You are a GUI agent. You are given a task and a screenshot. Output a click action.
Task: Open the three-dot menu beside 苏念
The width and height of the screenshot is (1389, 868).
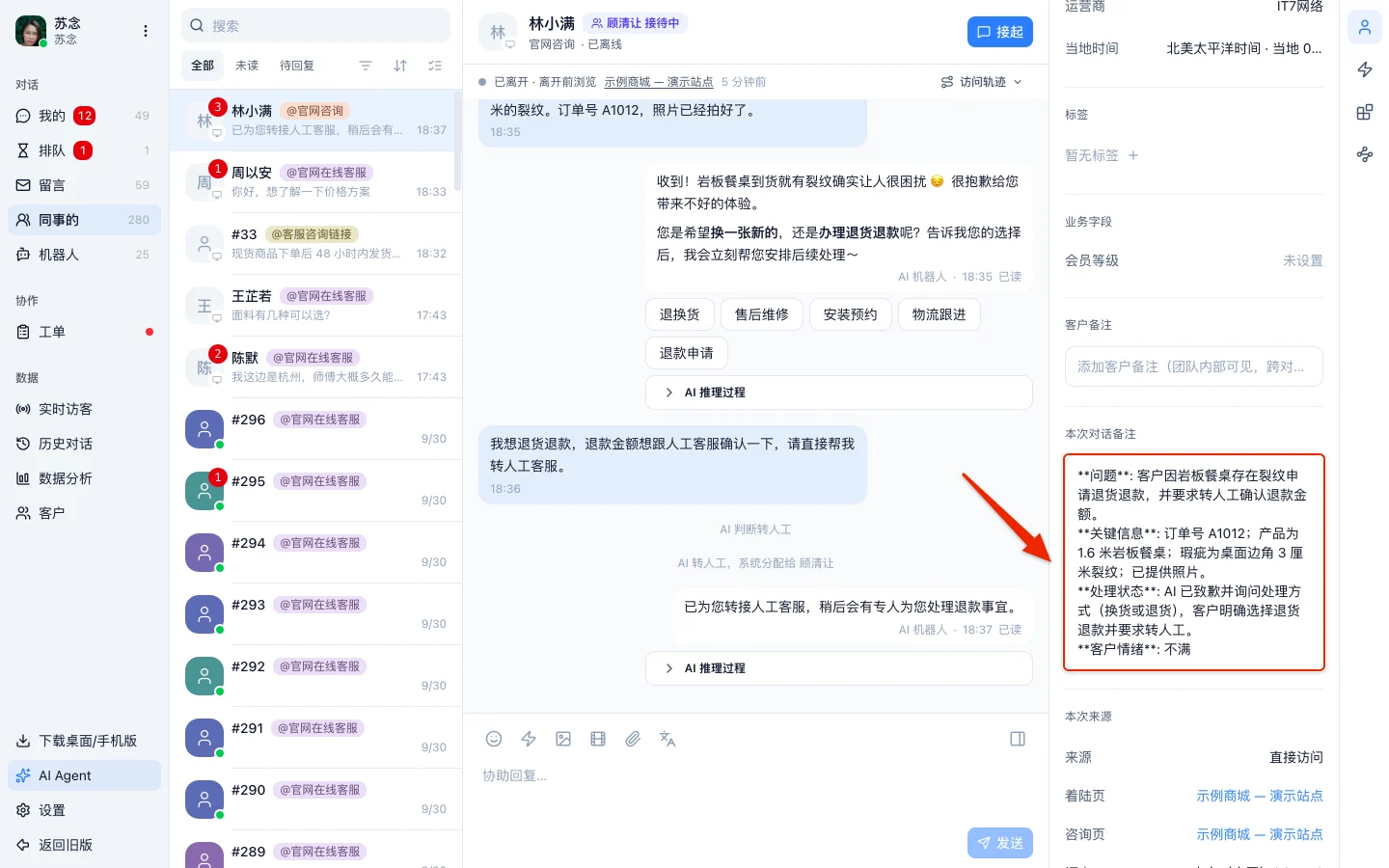(146, 31)
